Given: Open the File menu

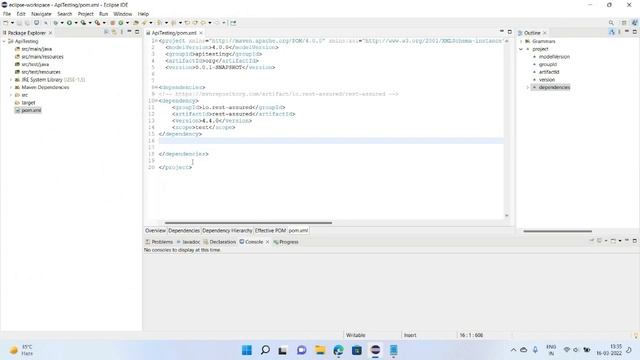Looking at the screenshot, I should pyautogui.click(x=7, y=14).
